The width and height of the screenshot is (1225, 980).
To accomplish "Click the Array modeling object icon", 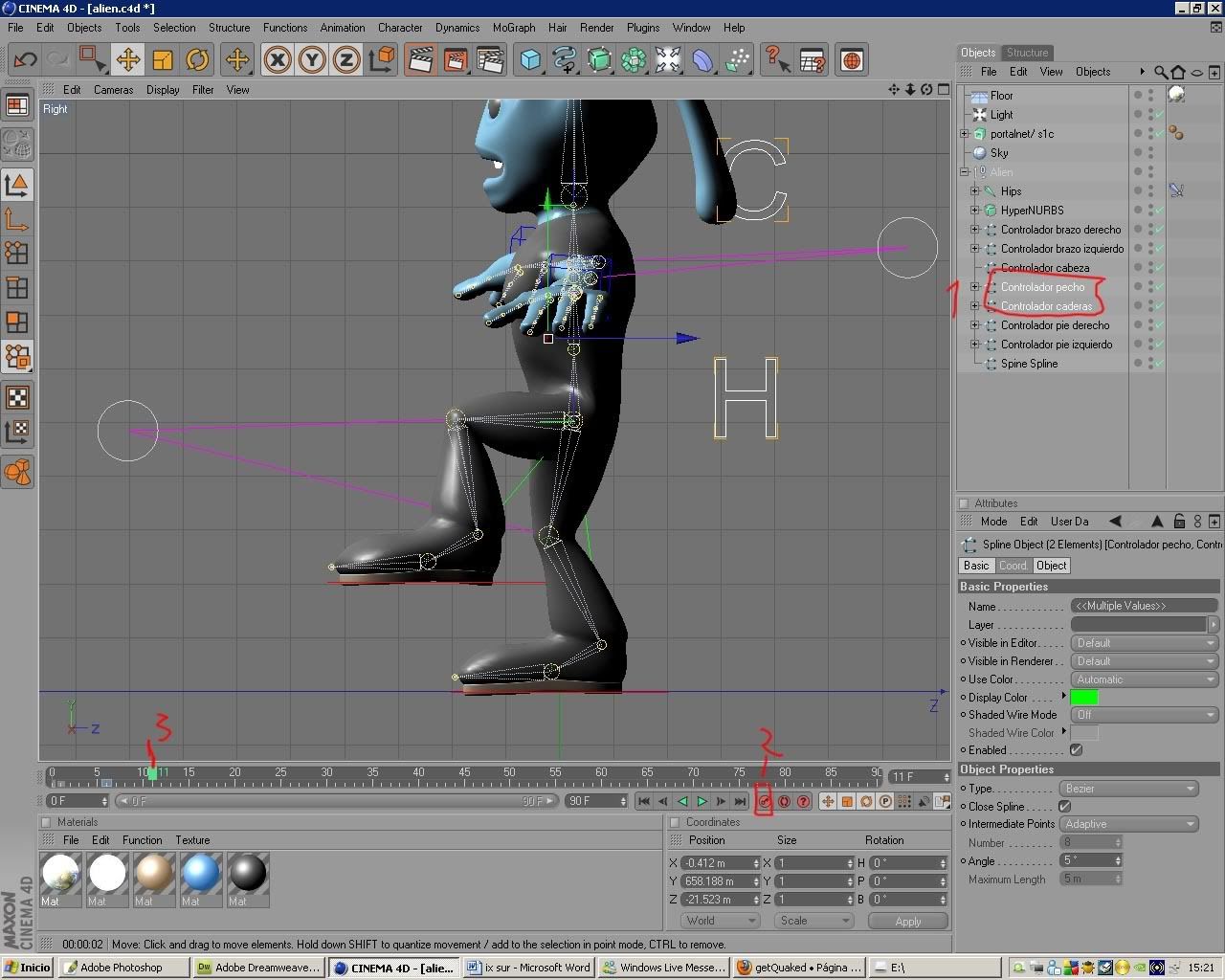I will [634, 60].
